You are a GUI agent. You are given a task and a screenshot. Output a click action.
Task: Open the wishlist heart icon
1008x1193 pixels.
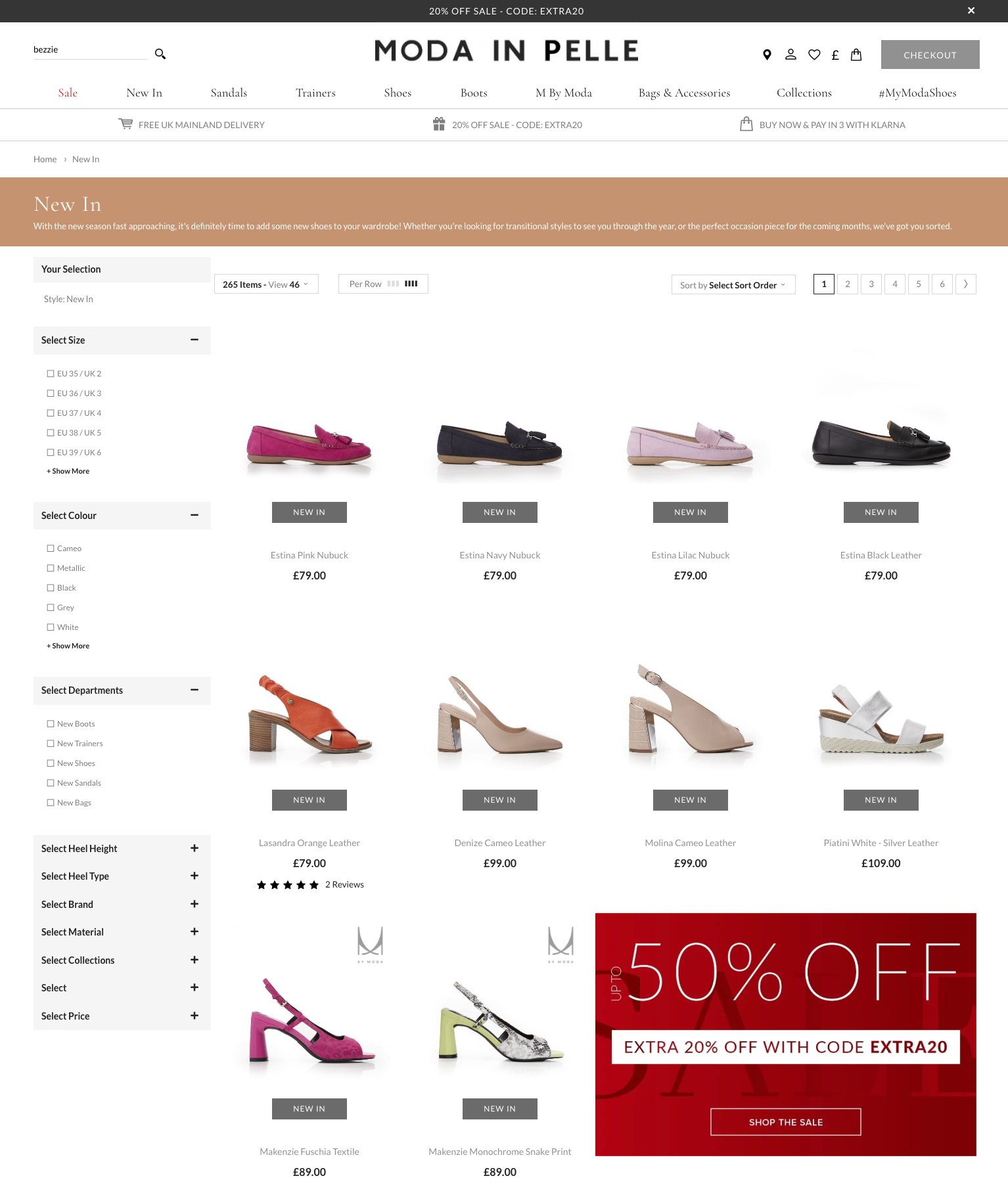coord(814,55)
